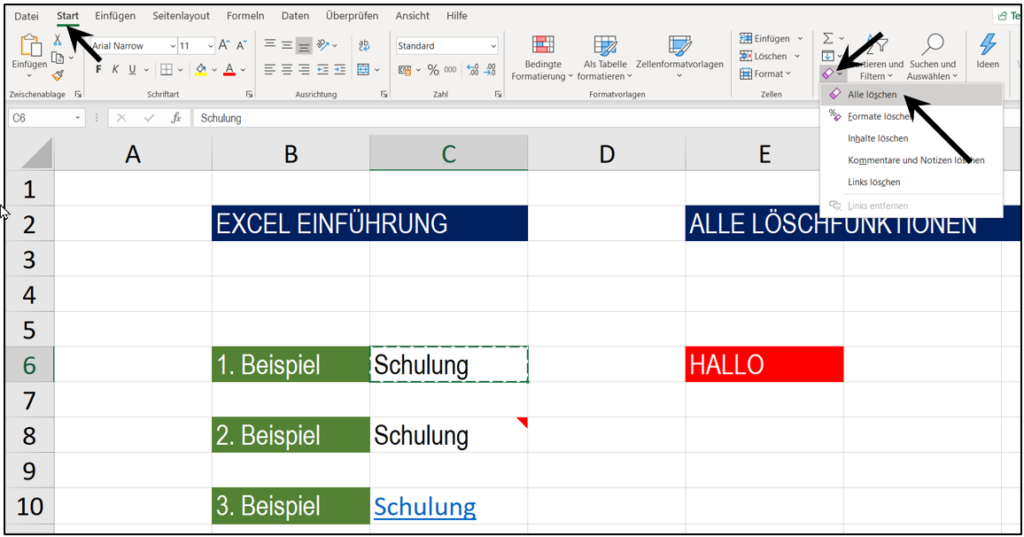Image resolution: width=1024 pixels, height=537 pixels.
Task: Click the Wrap Text (ab) icon
Action: (x=364, y=45)
